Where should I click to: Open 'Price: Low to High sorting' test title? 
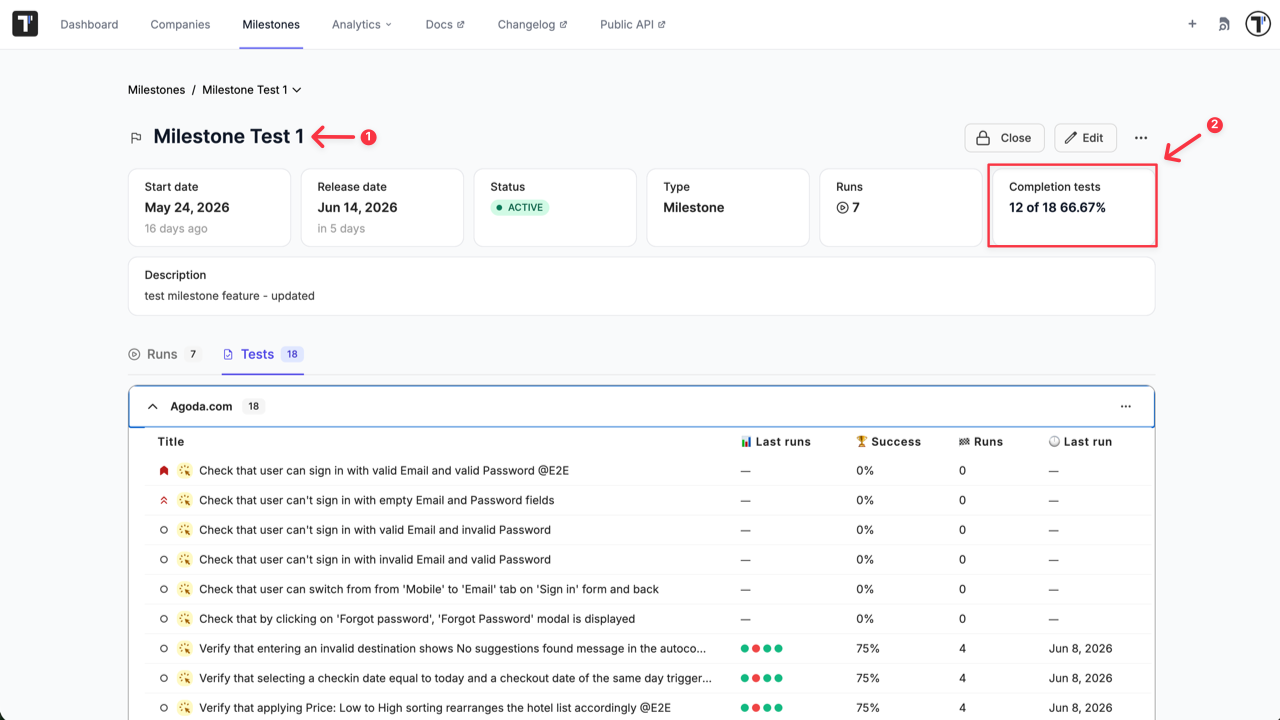pos(435,708)
